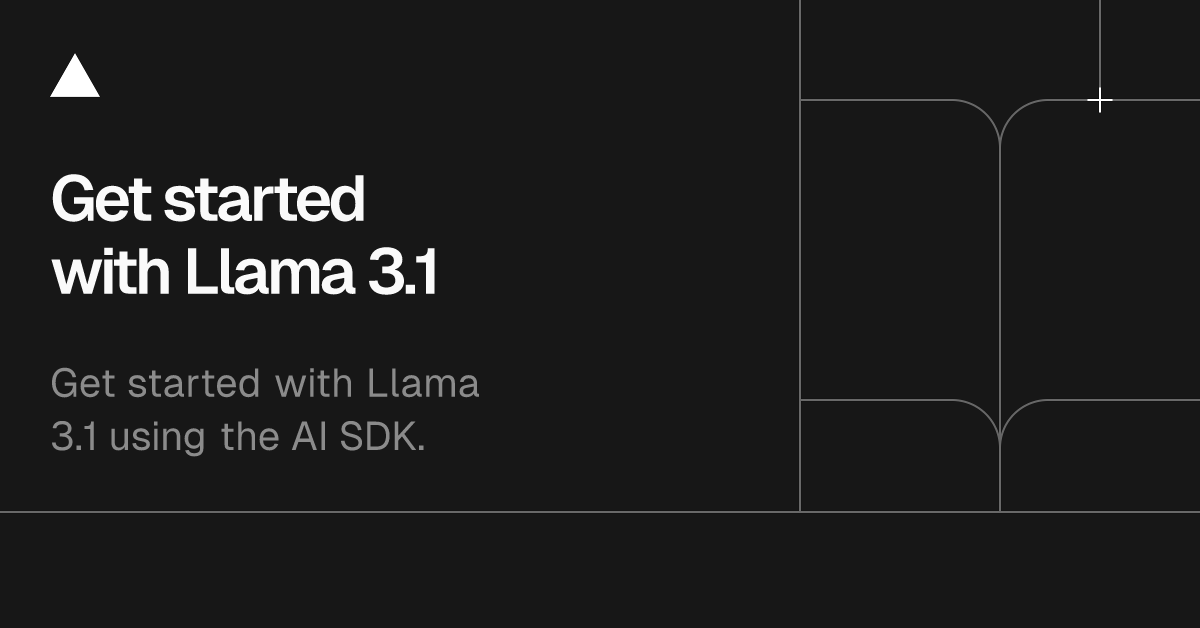Click the short cell below the tall left panel

[x=900, y=456]
